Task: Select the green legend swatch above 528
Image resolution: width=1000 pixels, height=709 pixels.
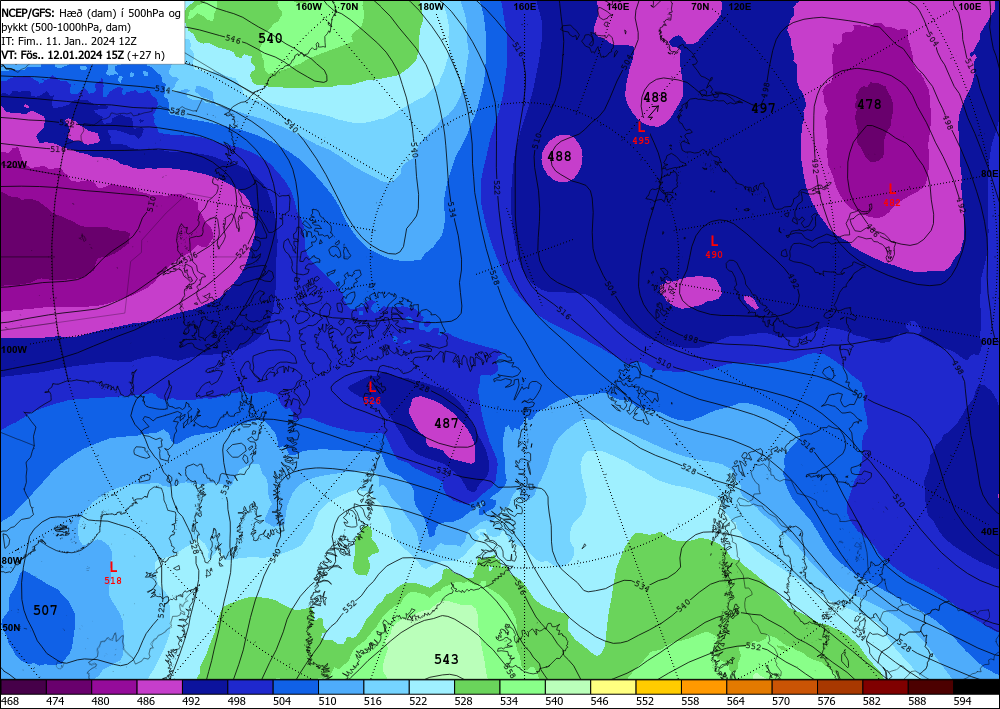Action: click(x=477, y=687)
